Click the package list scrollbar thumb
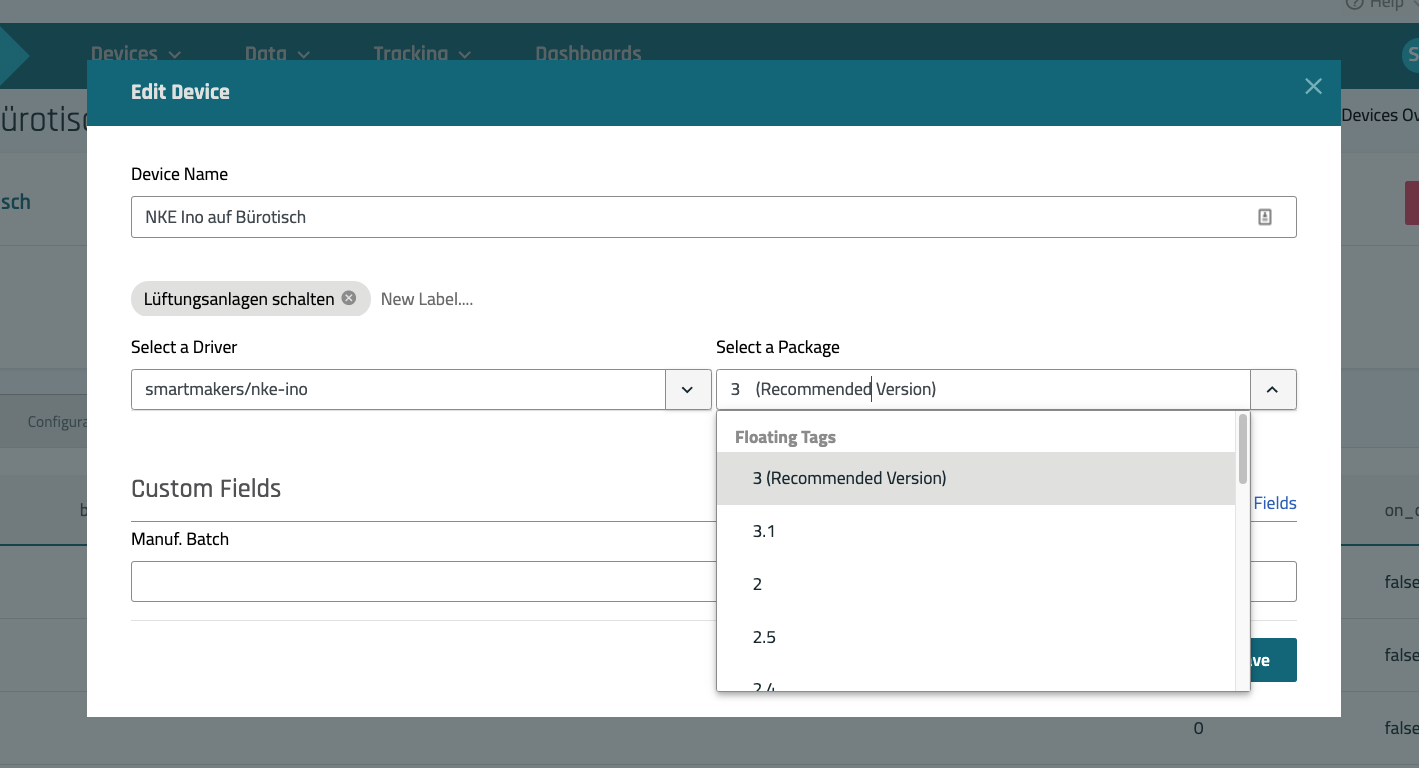This screenshot has width=1419, height=768. coord(1242,448)
